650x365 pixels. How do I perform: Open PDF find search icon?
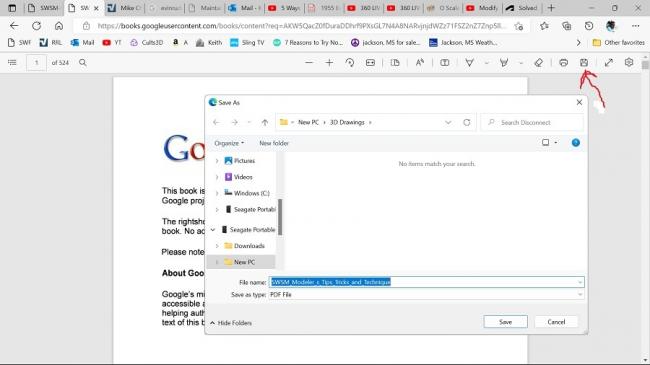point(82,63)
